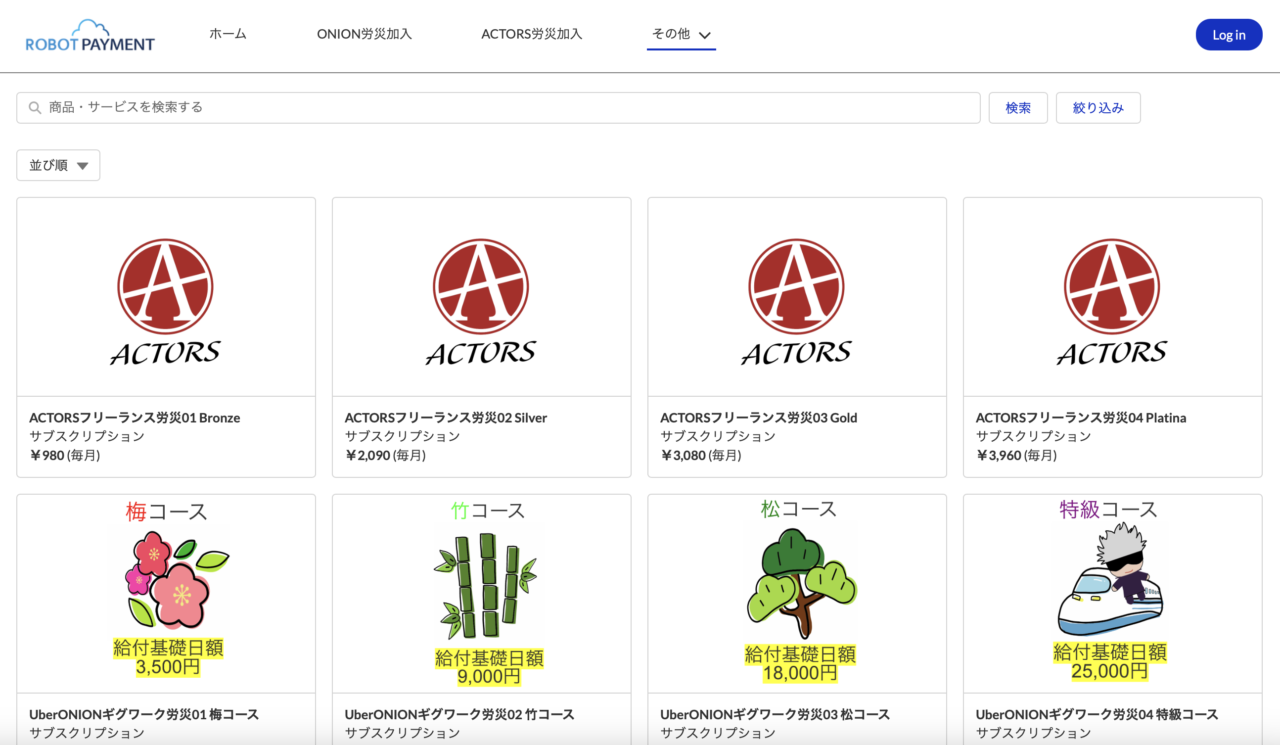
Task: Open ACTORSフリーランス労災01 Bronze title
Action: (x=135, y=418)
